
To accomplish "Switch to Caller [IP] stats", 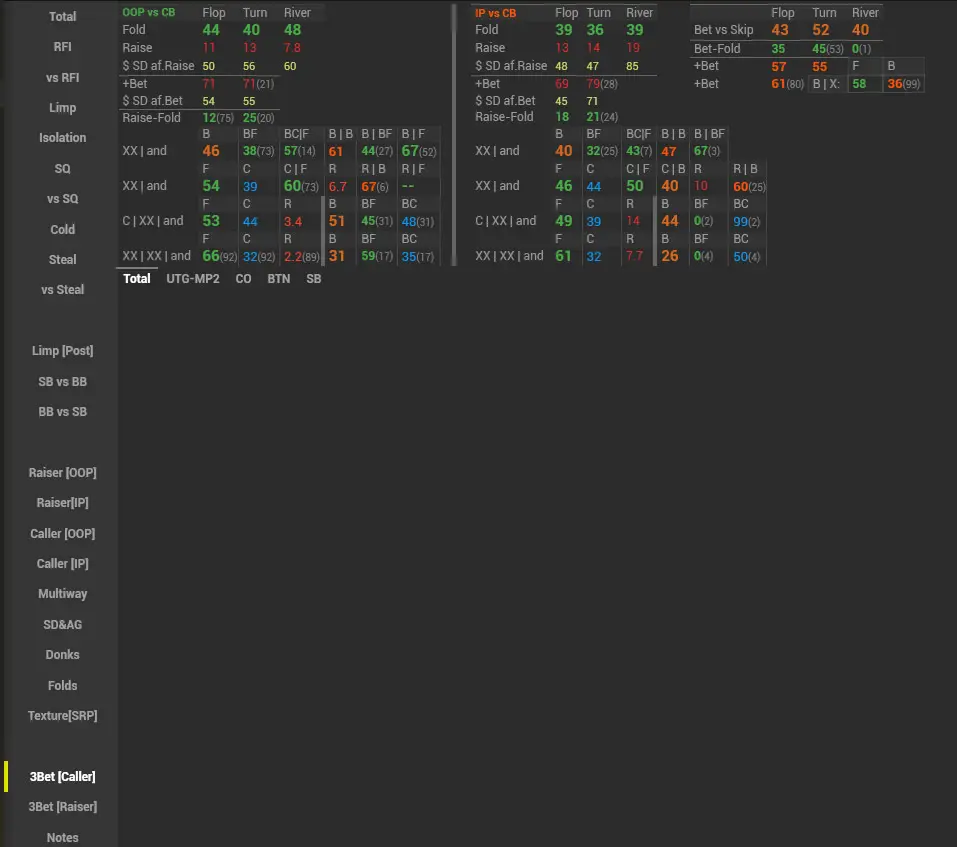I will pyautogui.click(x=62, y=564).
